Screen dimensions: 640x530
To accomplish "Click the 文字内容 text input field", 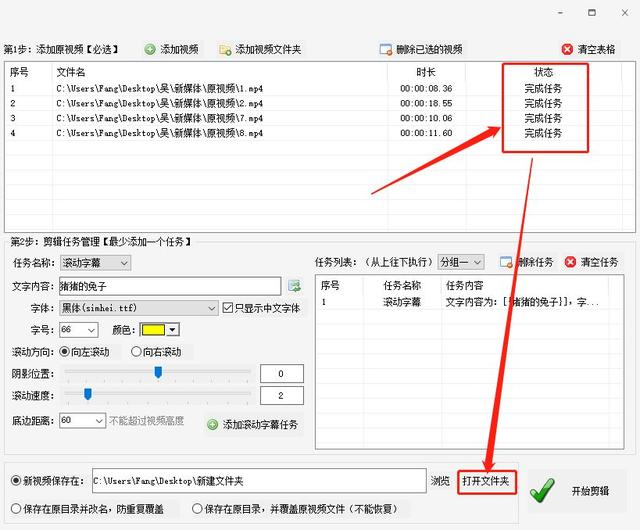I will point(170,287).
